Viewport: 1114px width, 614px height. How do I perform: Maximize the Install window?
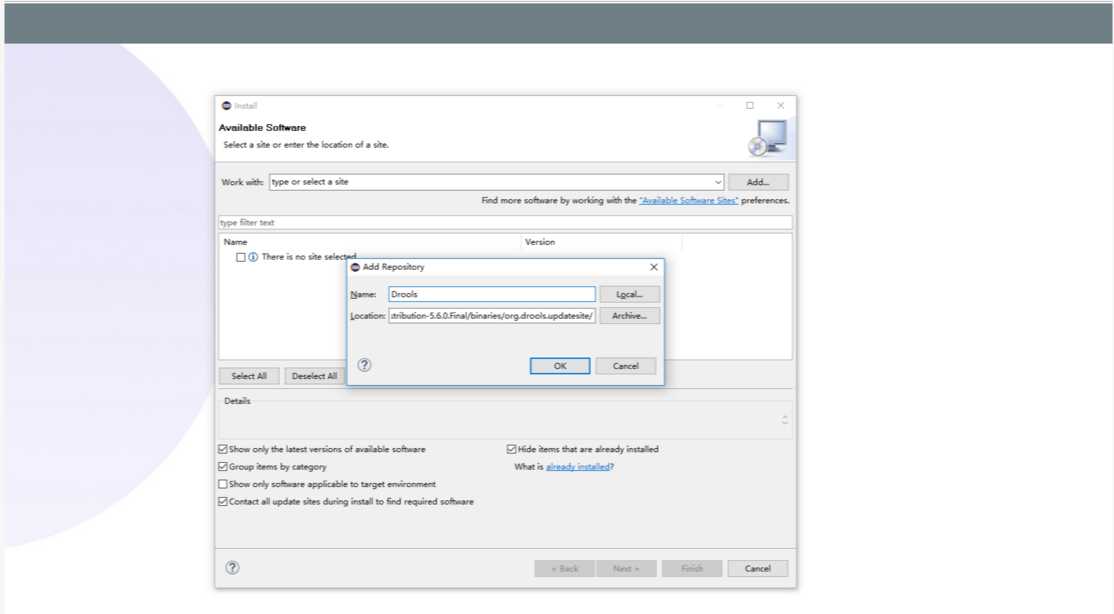click(750, 105)
